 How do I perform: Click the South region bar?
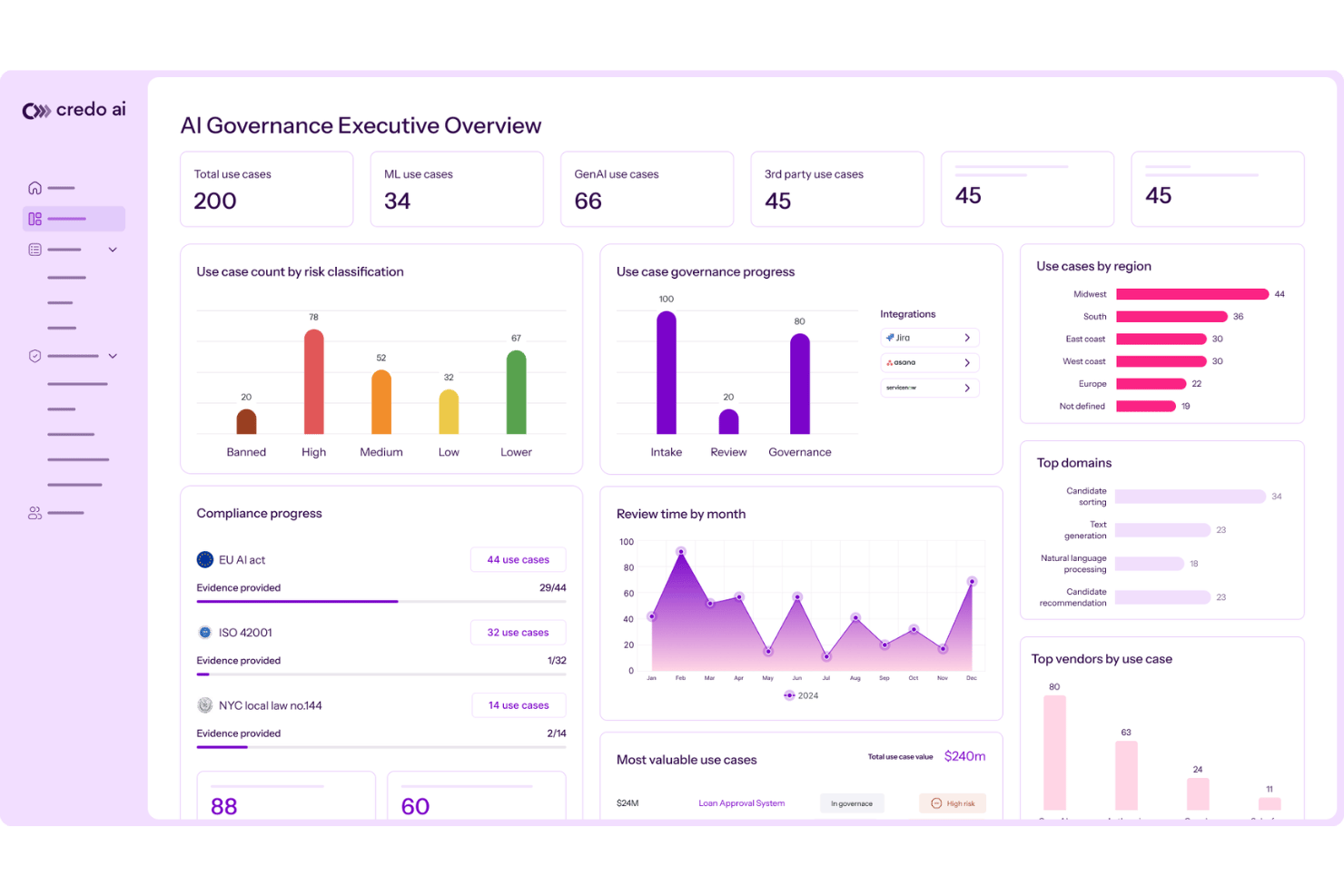[x=1172, y=317]
